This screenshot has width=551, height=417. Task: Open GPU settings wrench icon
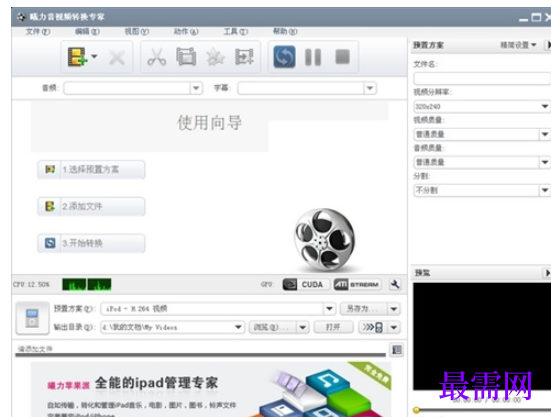[395, 284]
